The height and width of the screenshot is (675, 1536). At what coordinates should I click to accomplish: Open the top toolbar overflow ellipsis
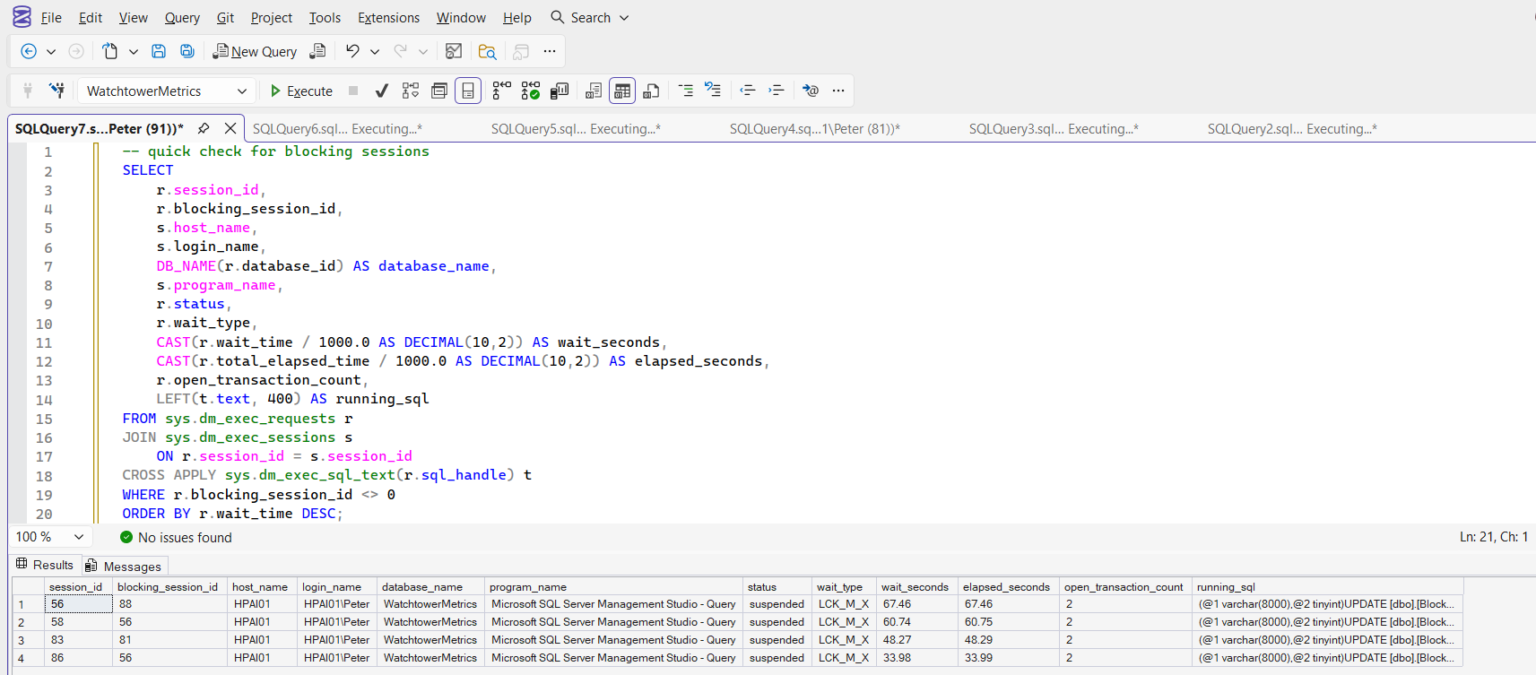click(549, 51)
